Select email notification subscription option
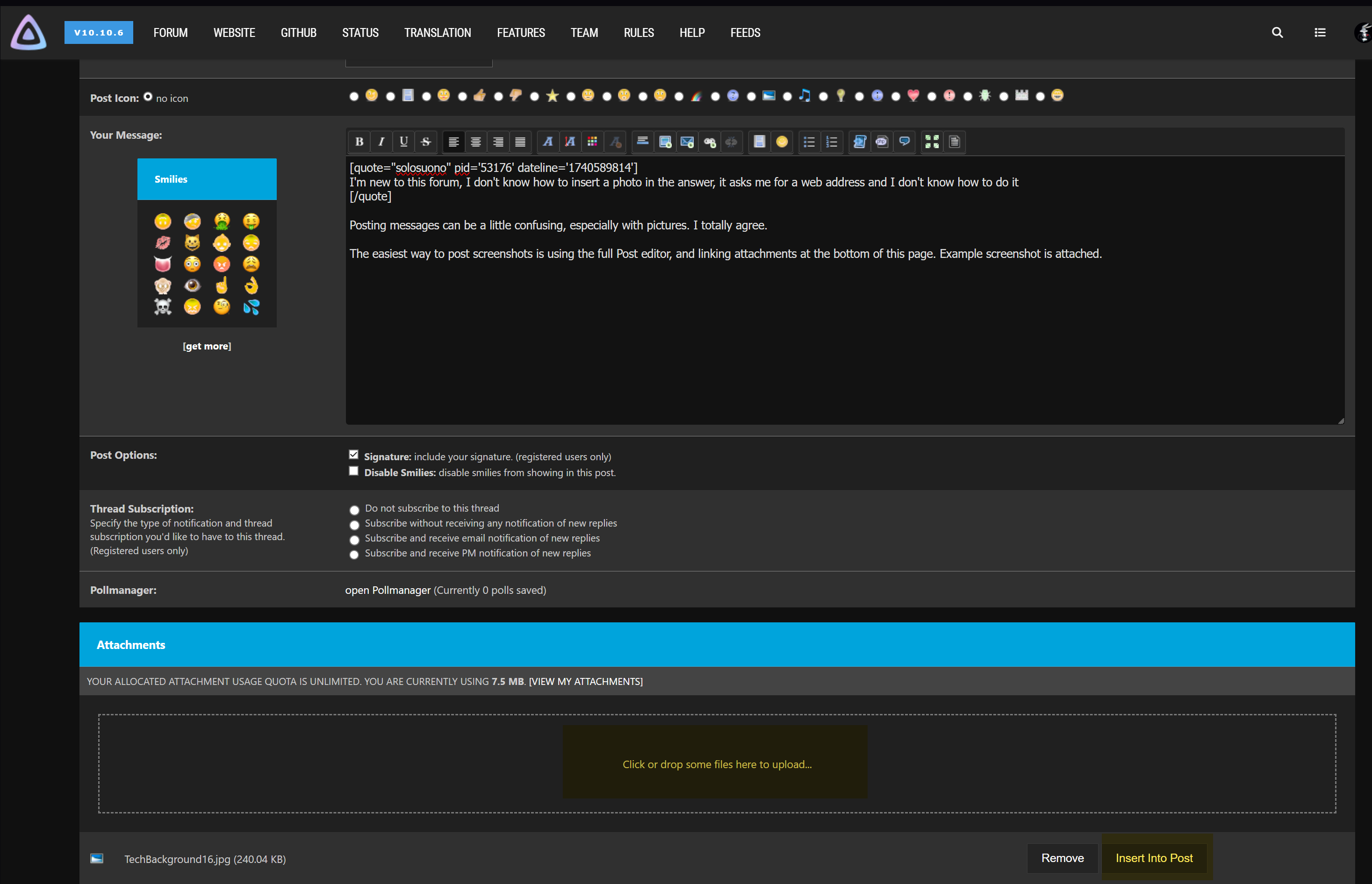Viewport: 1372px width, 884px height. click(354, 540)
